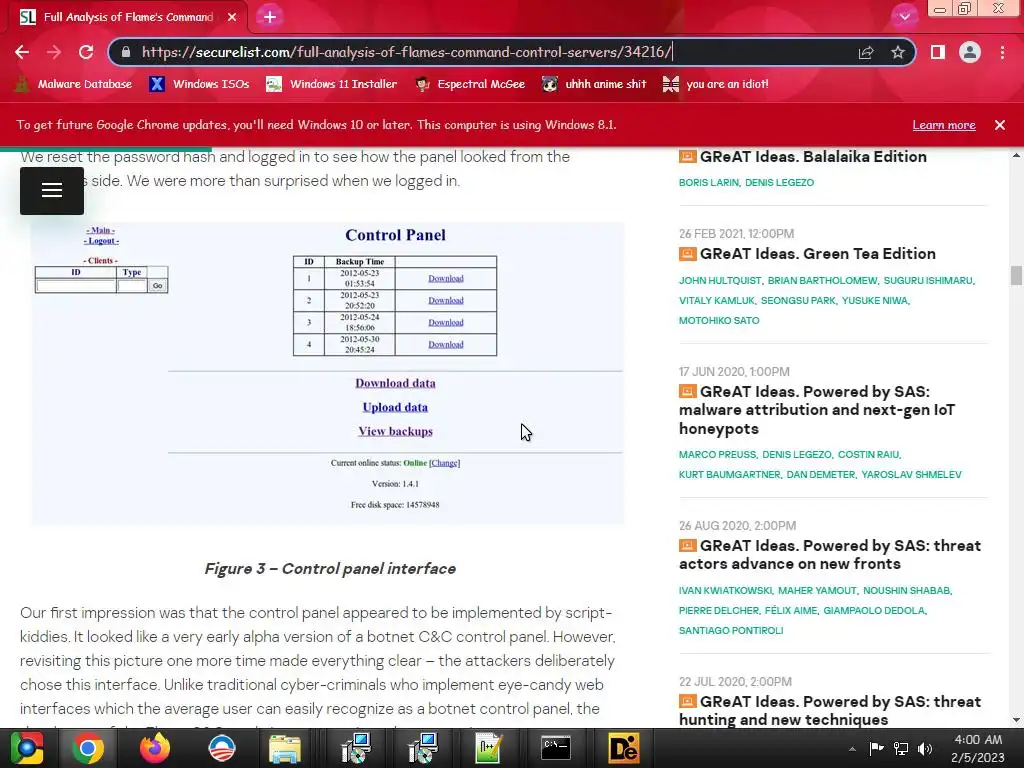Open the Start button on taskbar
The height and width of the screenshot is (768, 1024).
click(x=26, y=748)
